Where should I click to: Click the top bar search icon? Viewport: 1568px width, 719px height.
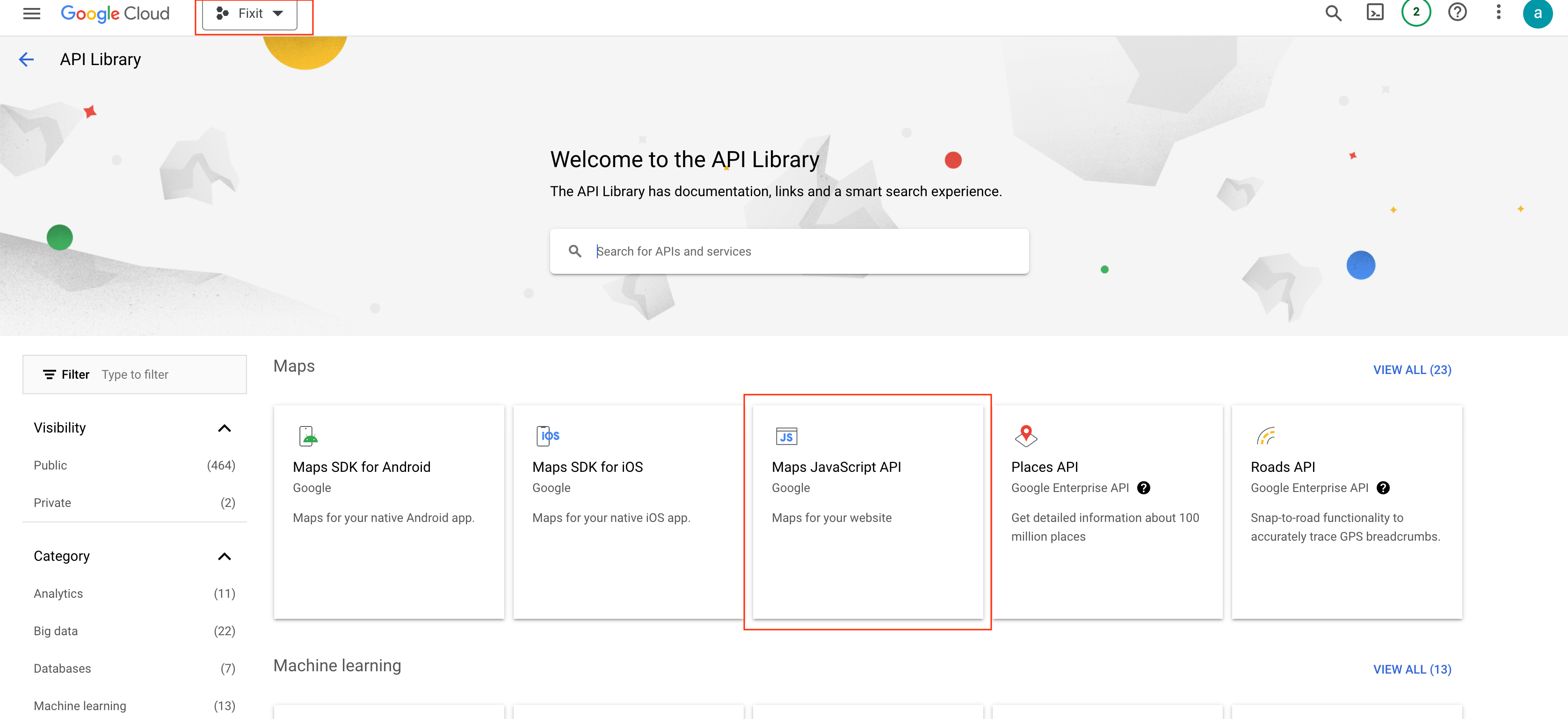tap(1333, 13)
